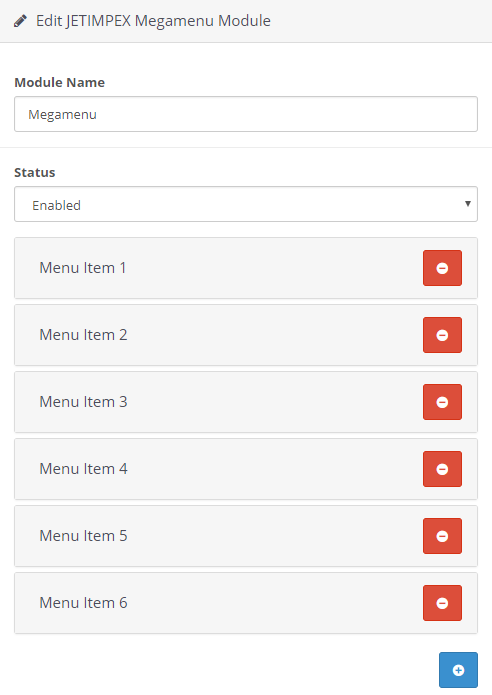The height and width of the screenshot is (695, 492).
Task: Add a new menu item with blue plus button
Action: pos(458,670)
